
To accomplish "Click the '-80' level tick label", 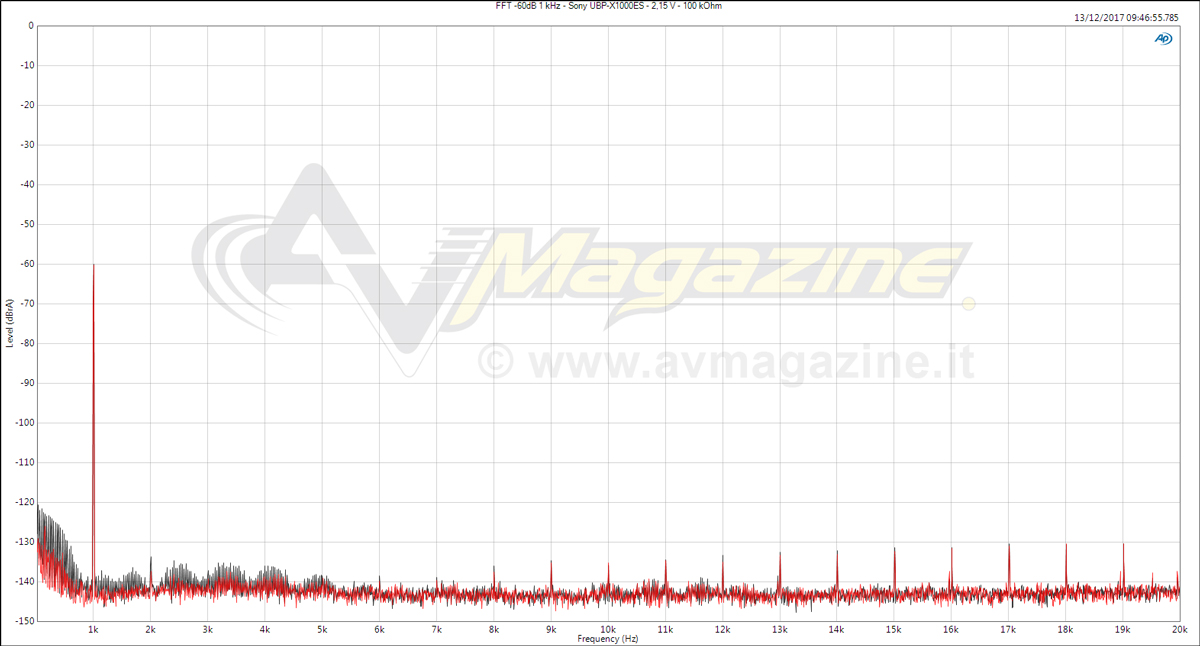I will point(27,343).
